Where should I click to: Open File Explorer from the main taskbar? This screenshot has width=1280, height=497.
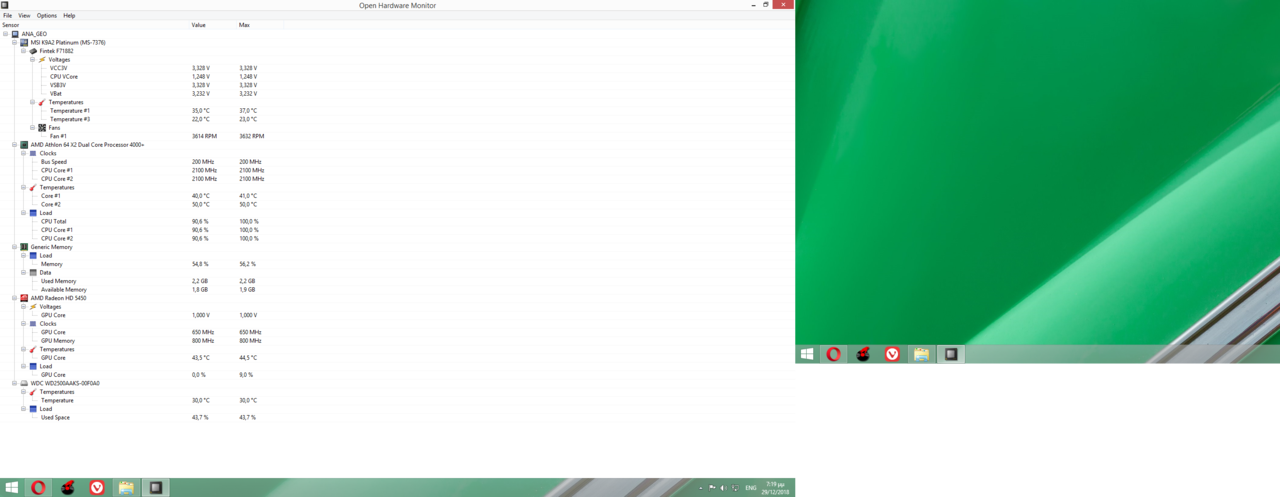coord(126,487)
